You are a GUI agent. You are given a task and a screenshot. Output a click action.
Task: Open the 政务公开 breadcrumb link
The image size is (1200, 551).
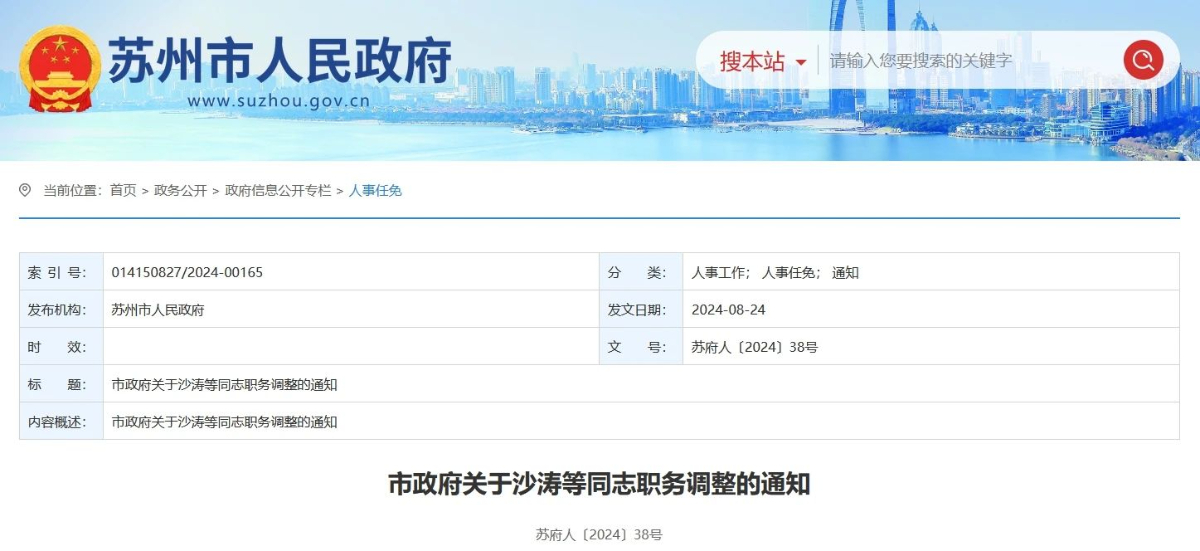pos(180,191)
